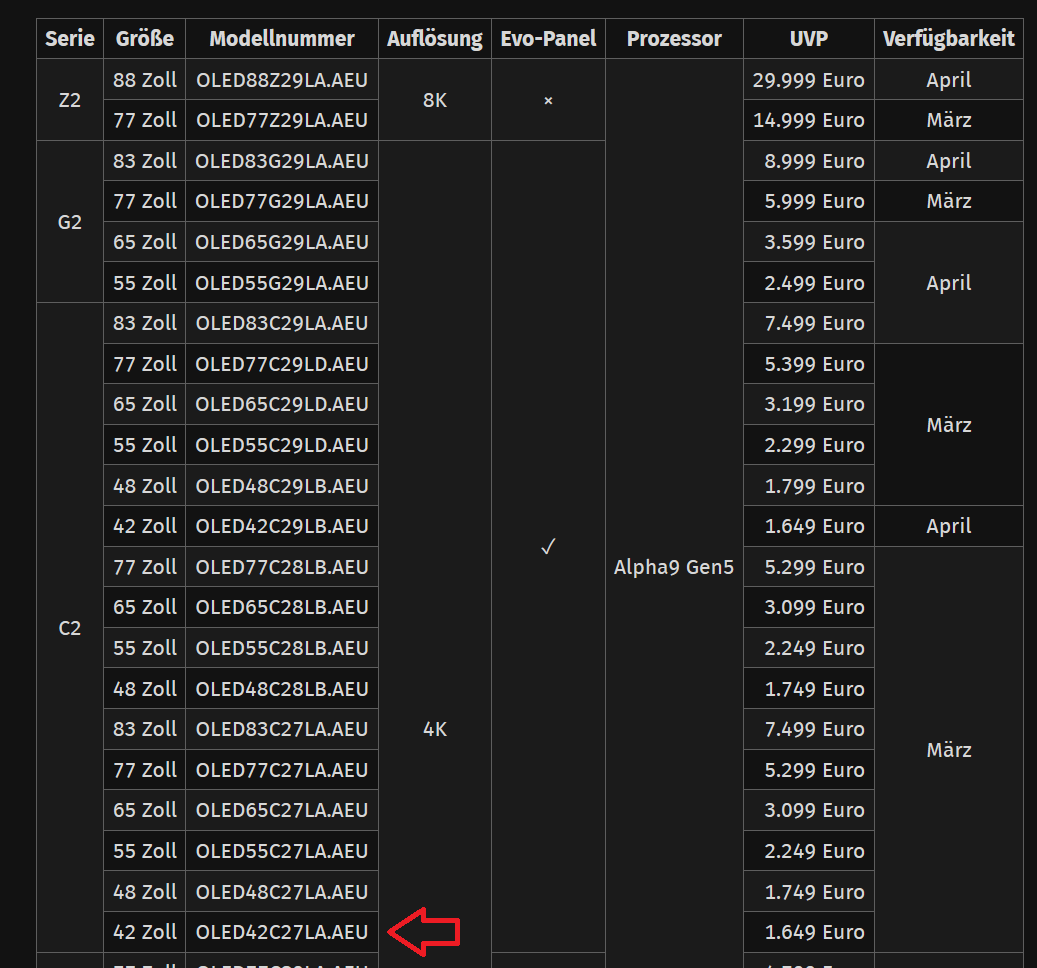Click the Serie column header

click(x=69, y=38)
